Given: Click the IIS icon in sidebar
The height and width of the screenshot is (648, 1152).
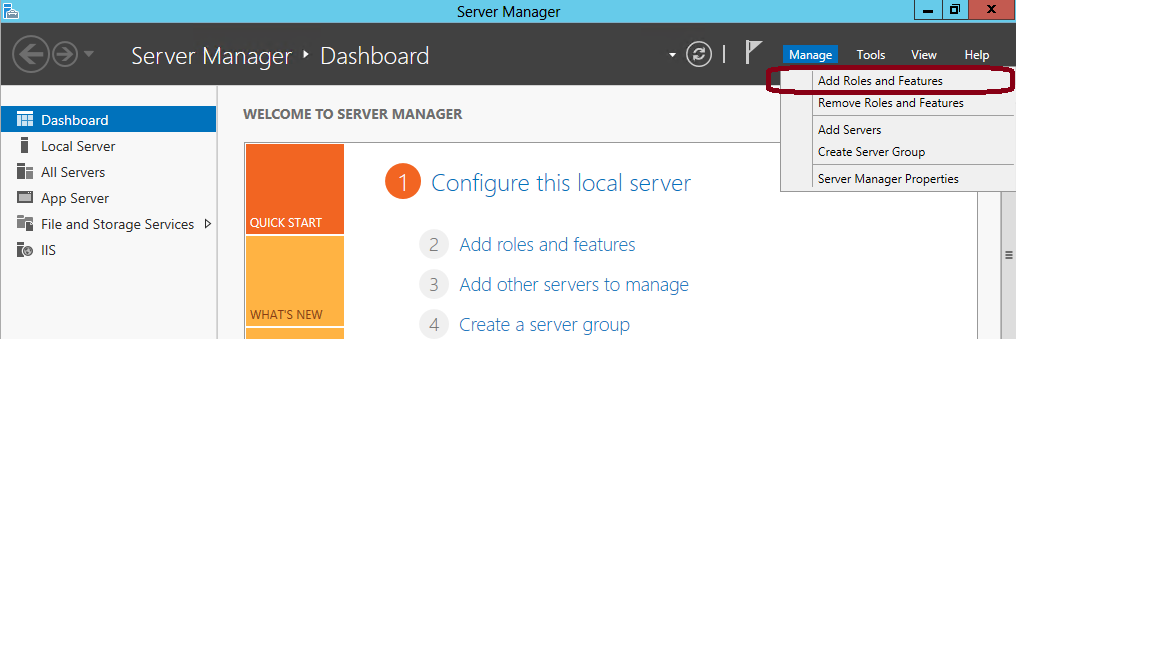Looking at the screenshot, I should click(25, 250).
